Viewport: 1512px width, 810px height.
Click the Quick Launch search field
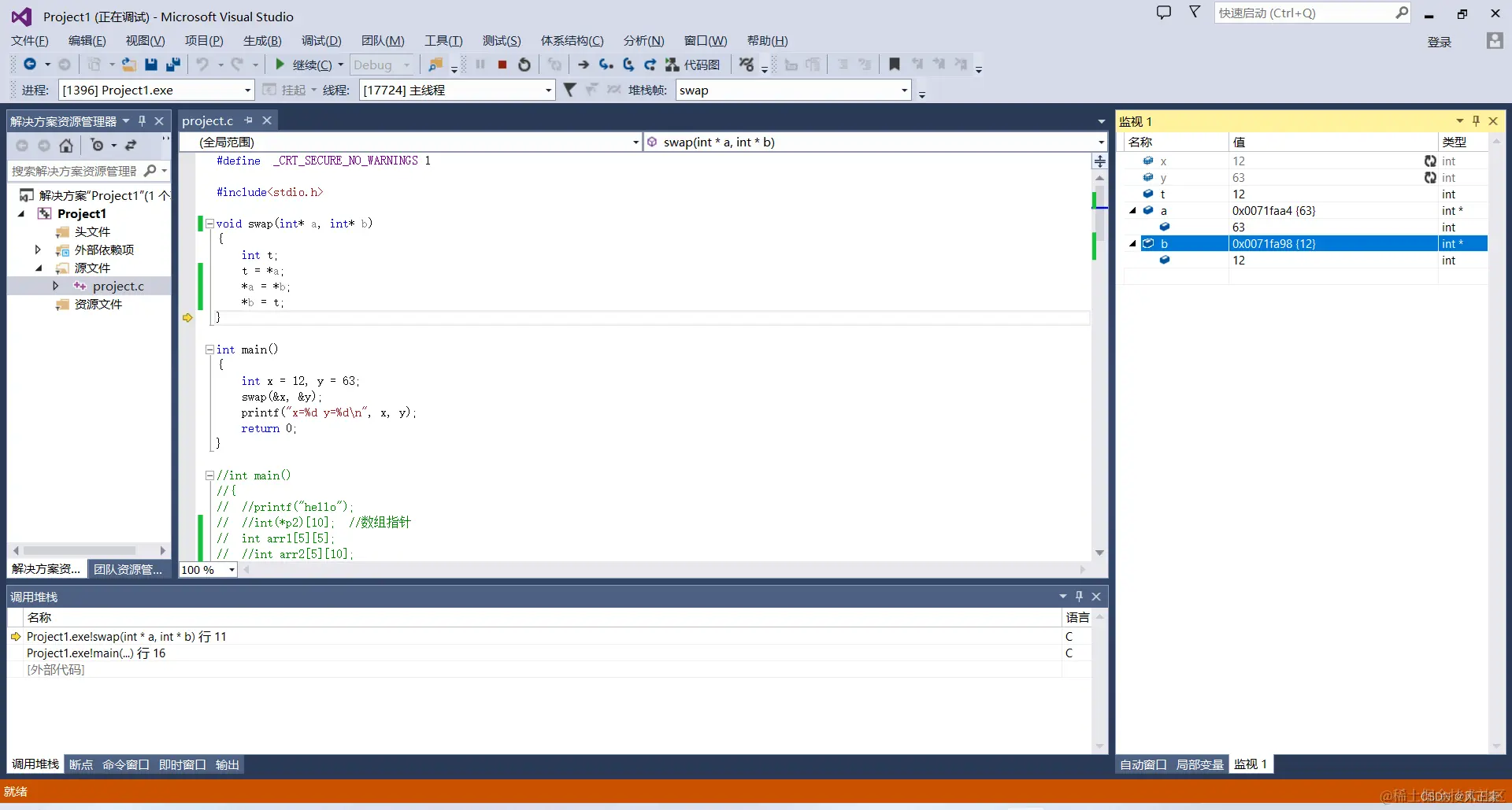tap(1312, 13)
